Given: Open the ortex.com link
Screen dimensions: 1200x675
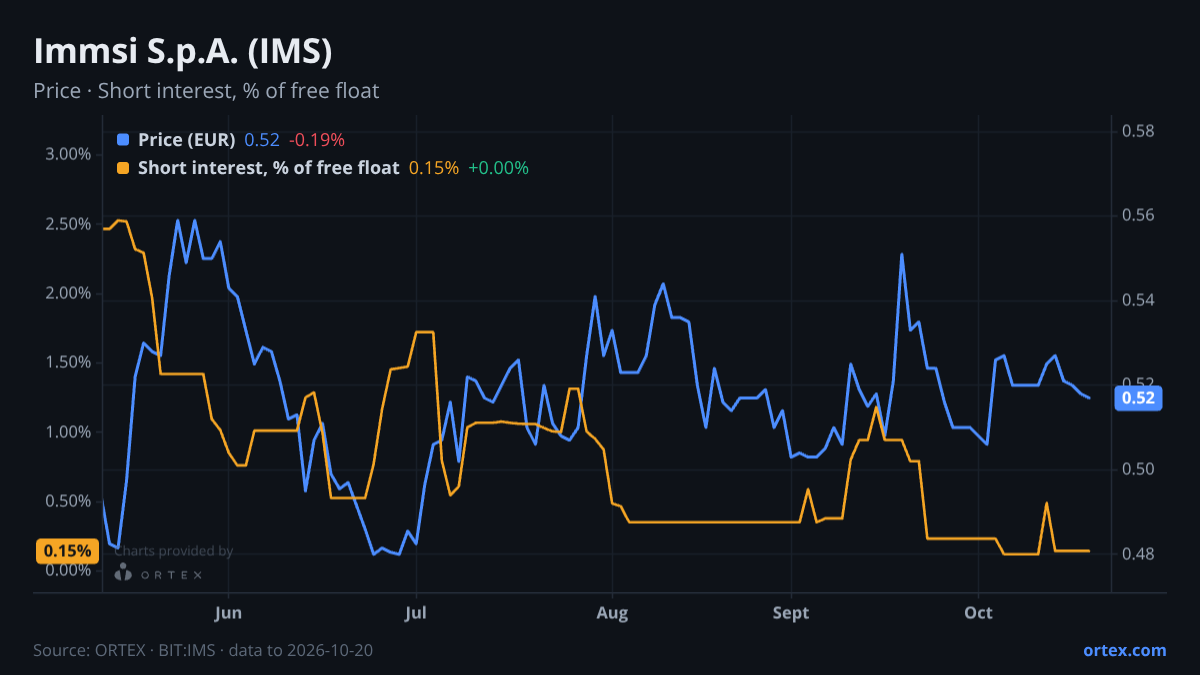Looking at the screenshot, I should coord(1125,650).
